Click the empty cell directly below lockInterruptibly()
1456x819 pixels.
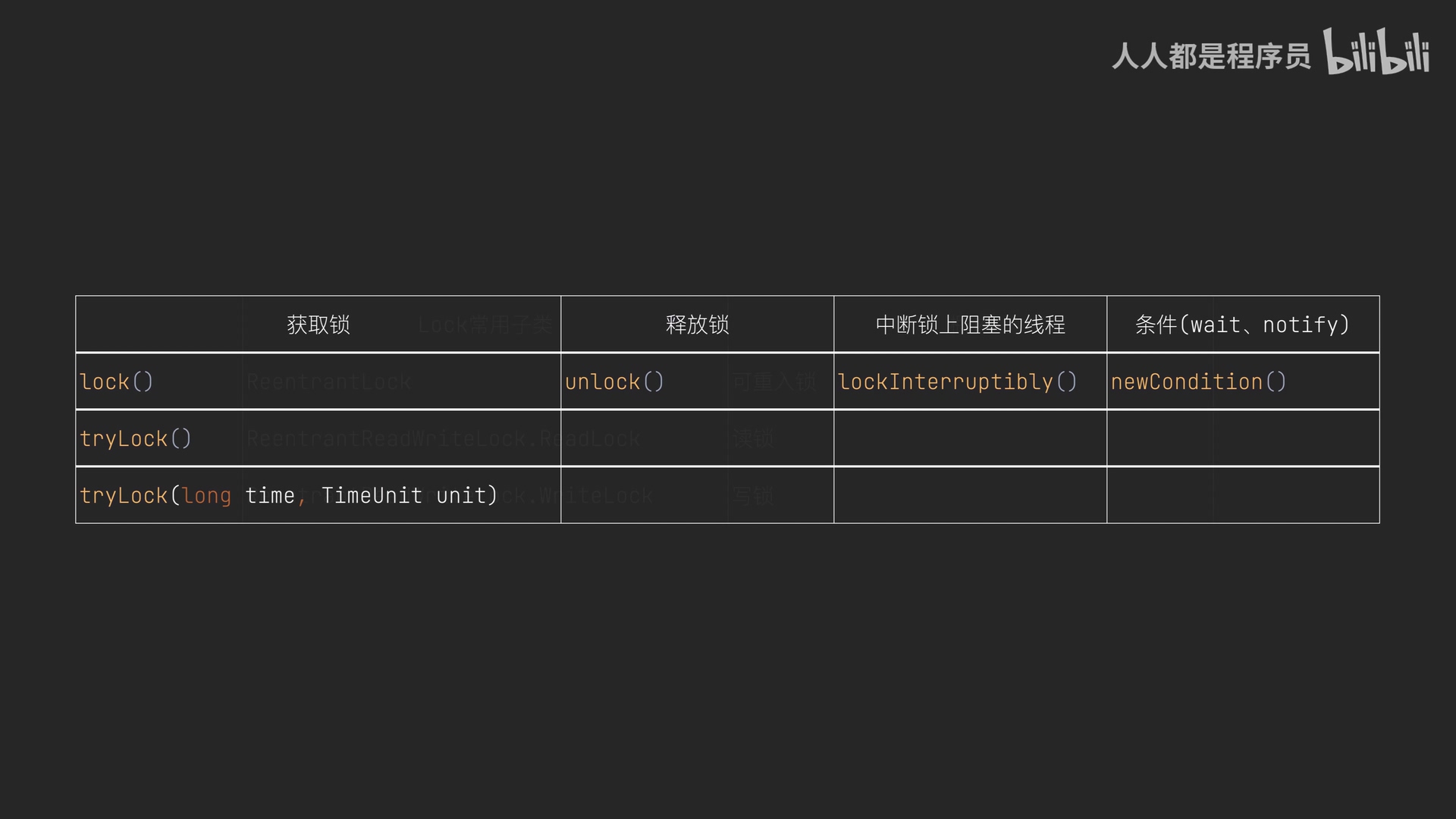point(970,438)
